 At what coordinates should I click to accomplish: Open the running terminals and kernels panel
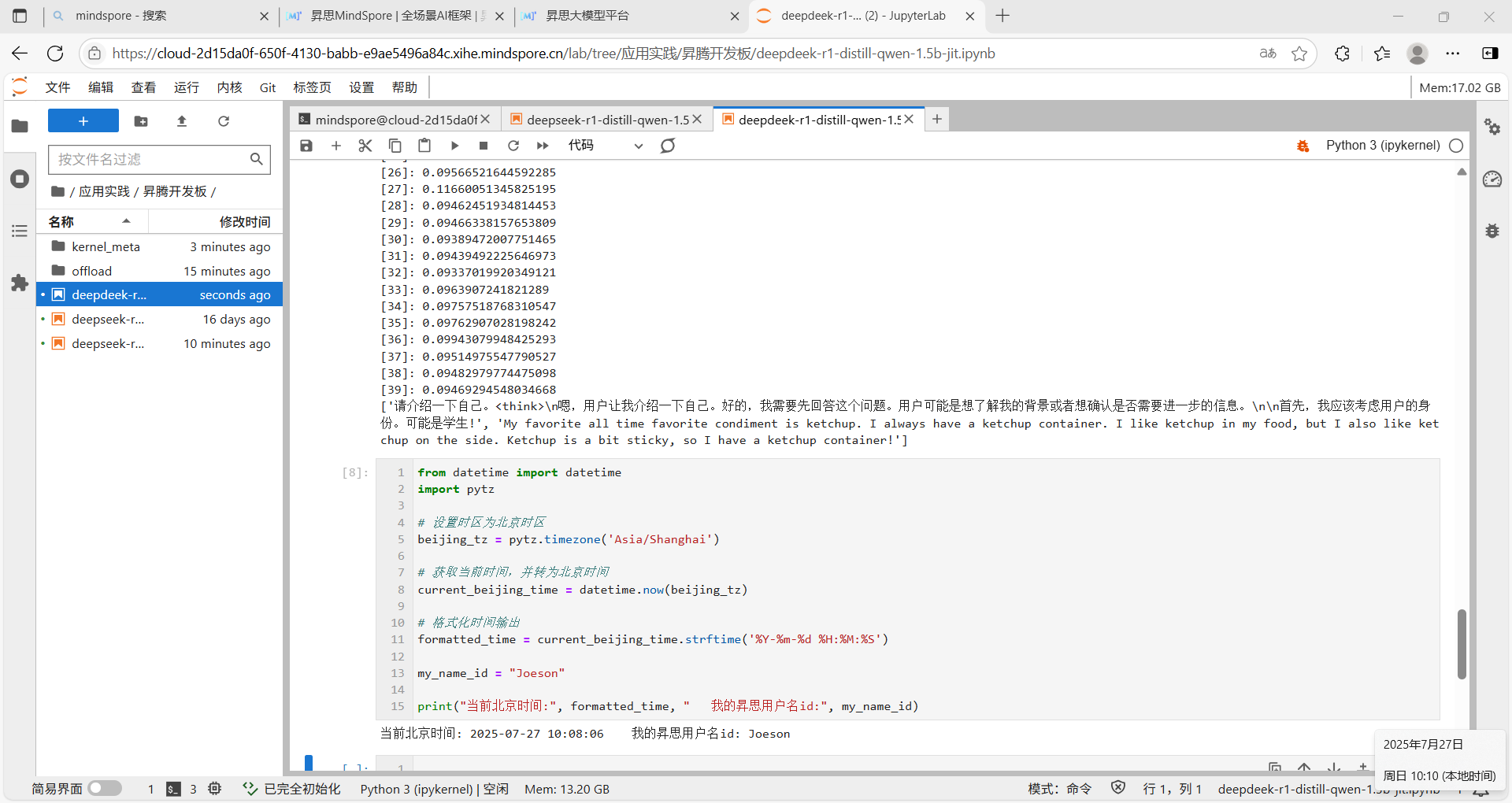click(20, 179)
